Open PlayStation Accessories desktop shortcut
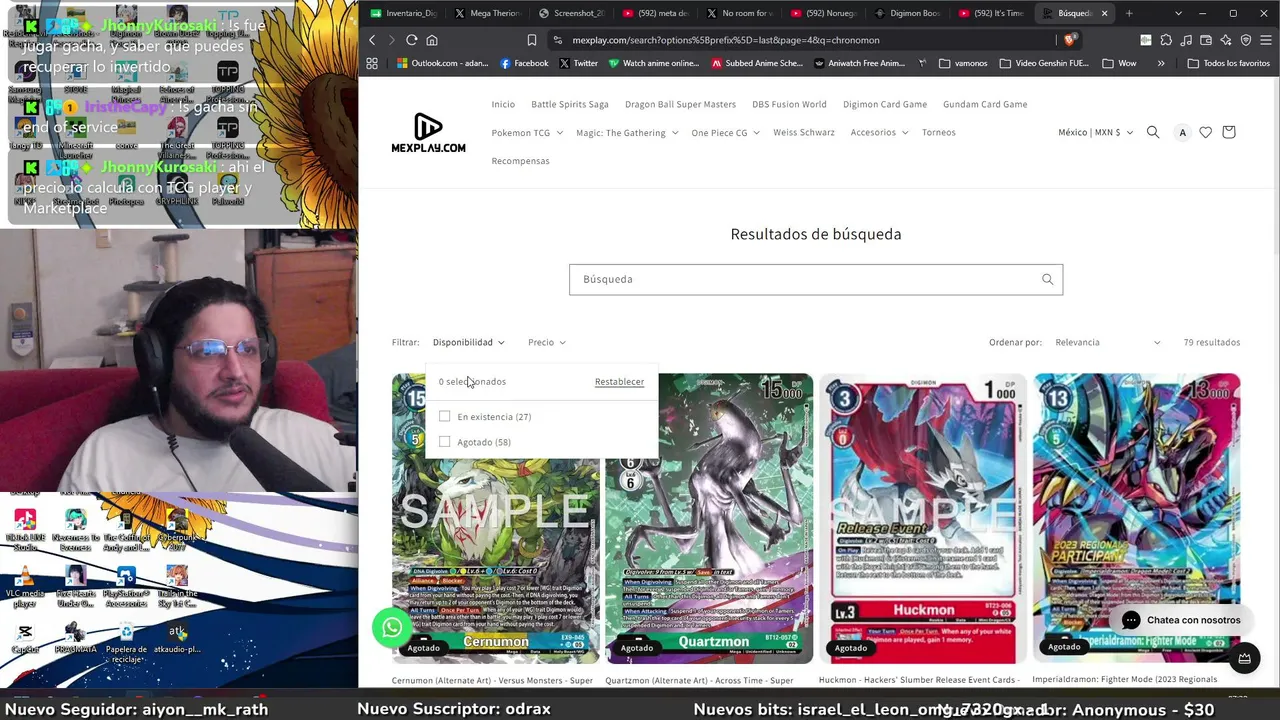 pos(126,585)
